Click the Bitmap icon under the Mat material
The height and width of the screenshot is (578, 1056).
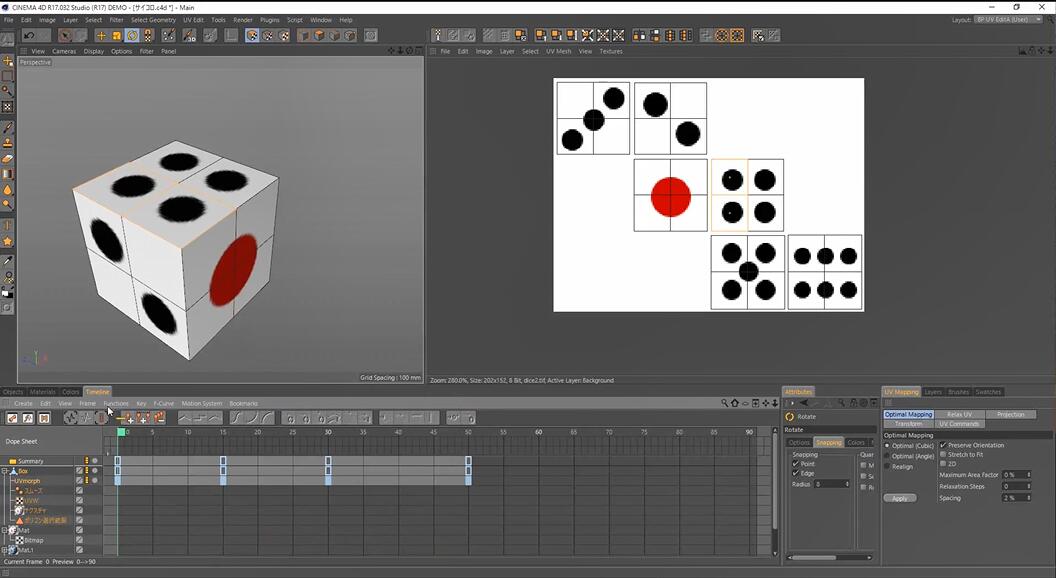19,540
